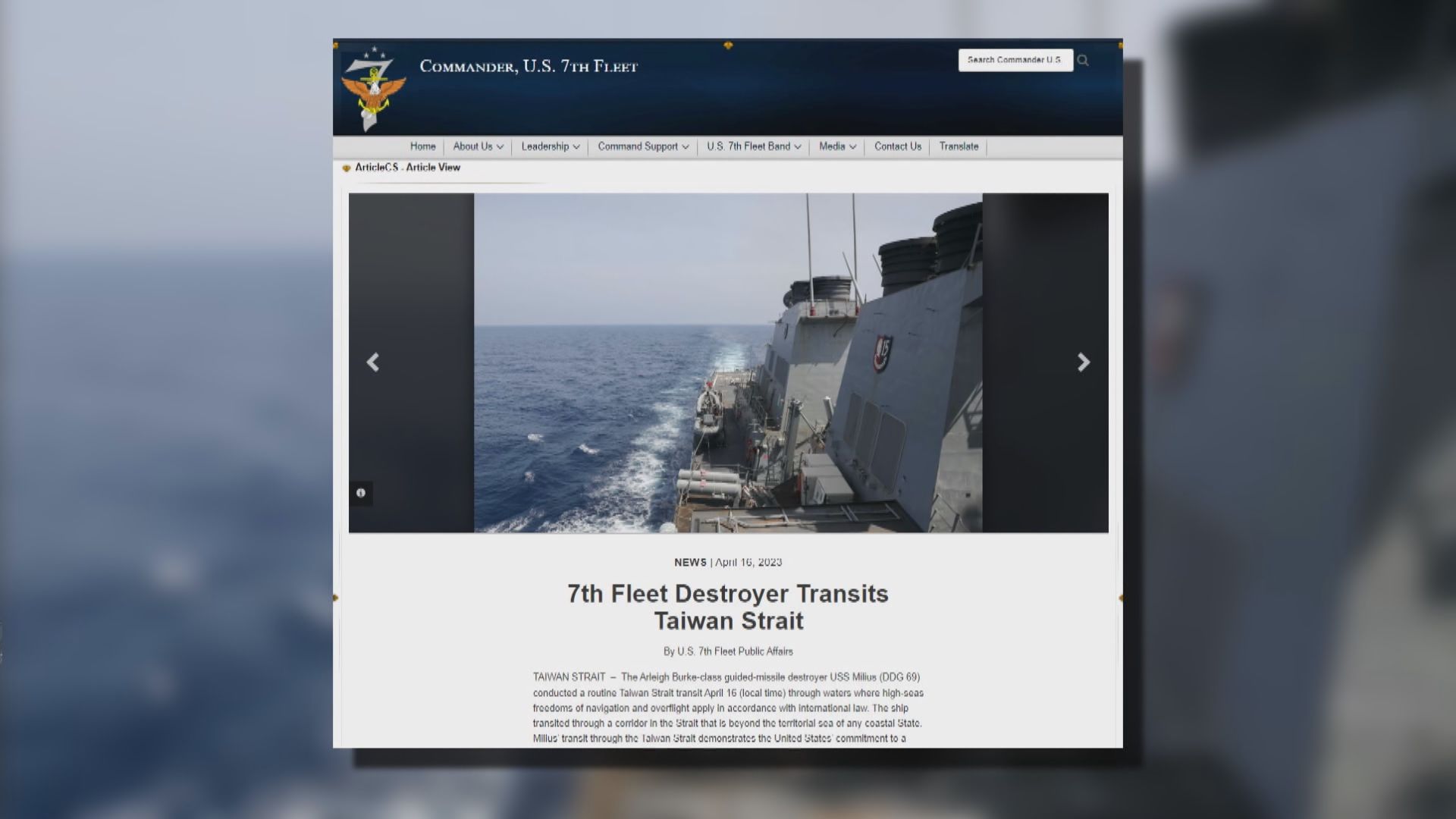Expand the Media dropdown menu
This screenshot has height=819, width=1456.
(836, 146)
